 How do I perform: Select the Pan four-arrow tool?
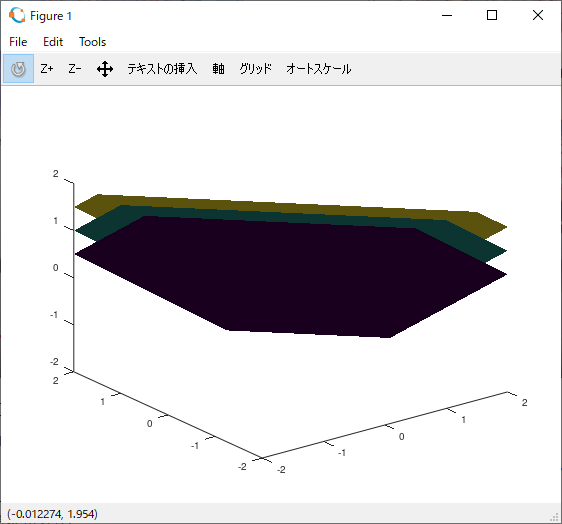tap(105, 69)
